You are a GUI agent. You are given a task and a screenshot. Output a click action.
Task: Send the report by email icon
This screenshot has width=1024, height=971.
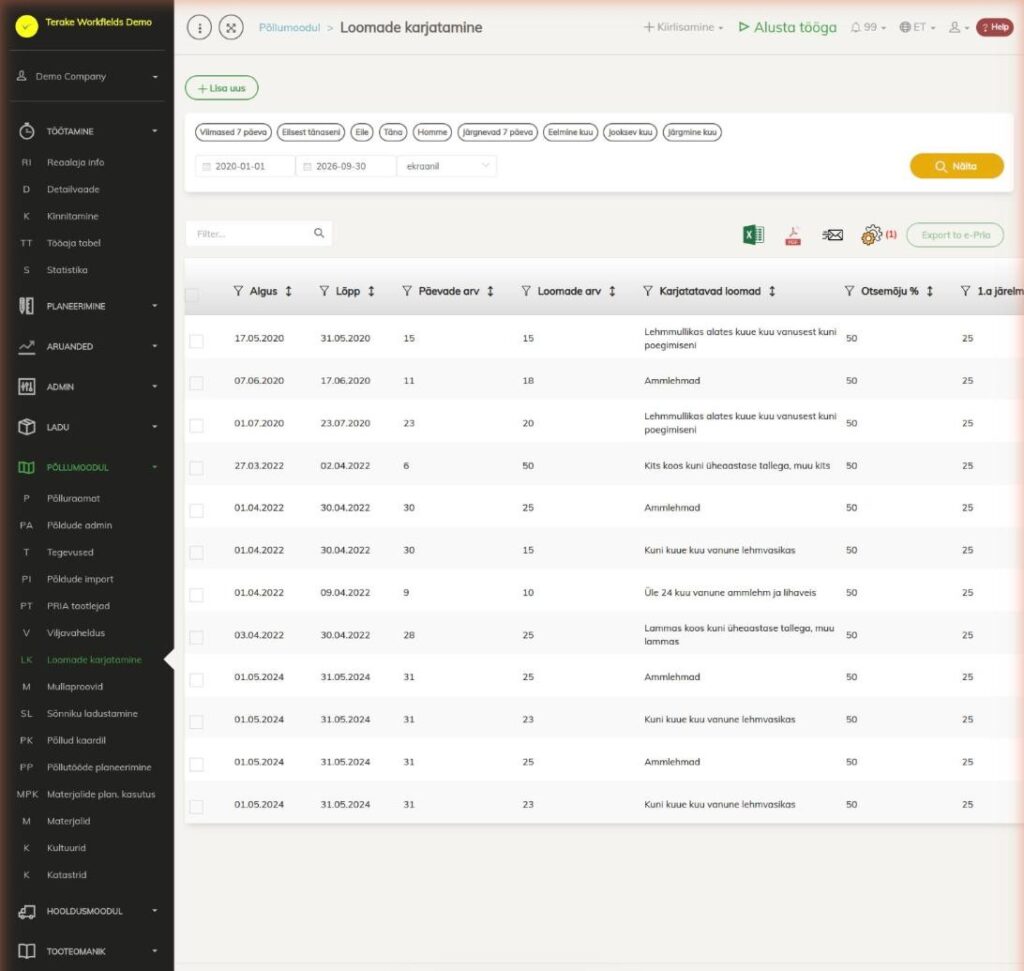[832, 234]
